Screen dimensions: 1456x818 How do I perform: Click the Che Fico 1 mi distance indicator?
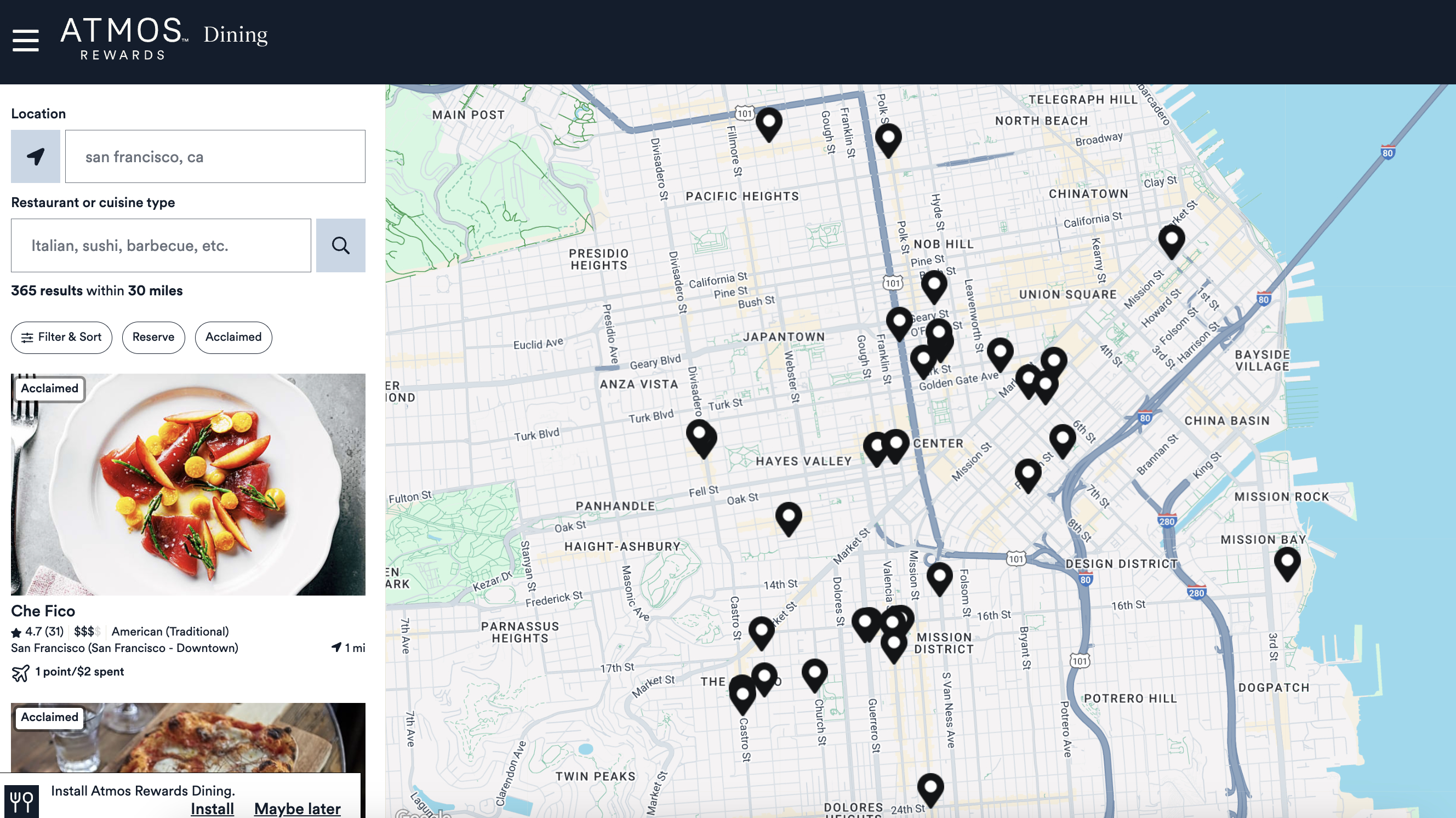pos(348,648)
